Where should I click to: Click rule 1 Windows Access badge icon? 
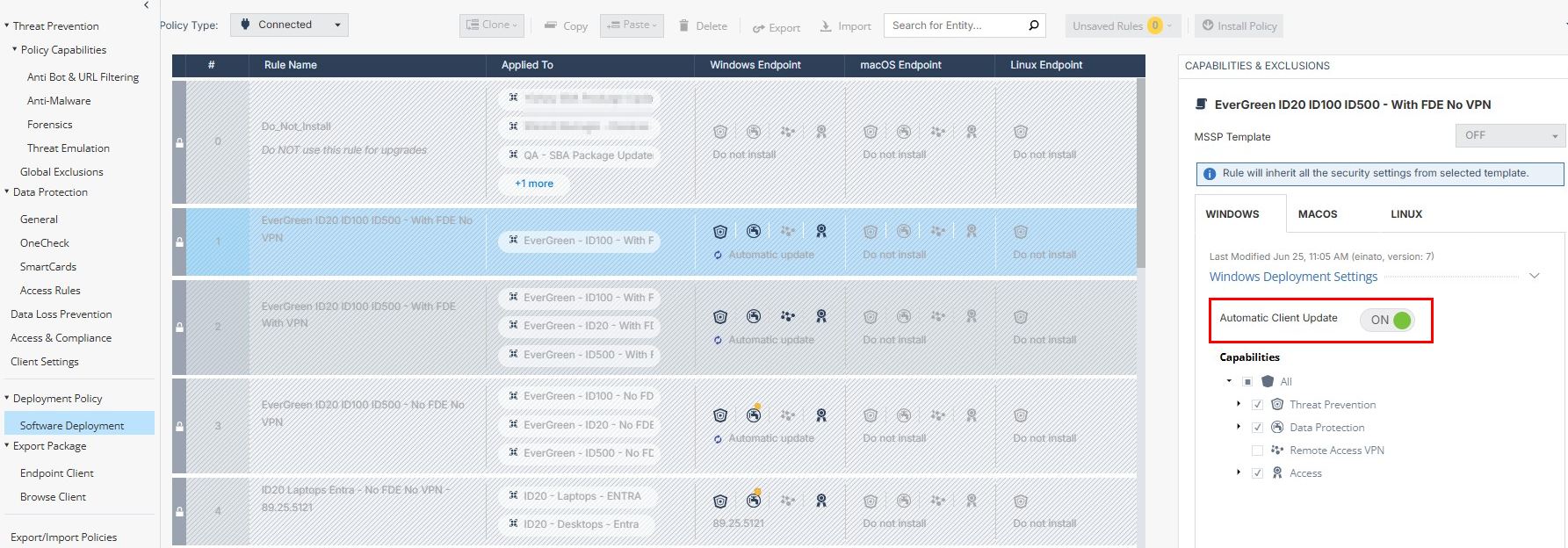tap(821, 231)
